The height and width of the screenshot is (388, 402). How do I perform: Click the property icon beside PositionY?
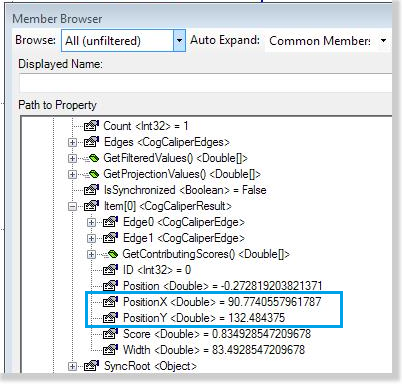click(110, 318)
